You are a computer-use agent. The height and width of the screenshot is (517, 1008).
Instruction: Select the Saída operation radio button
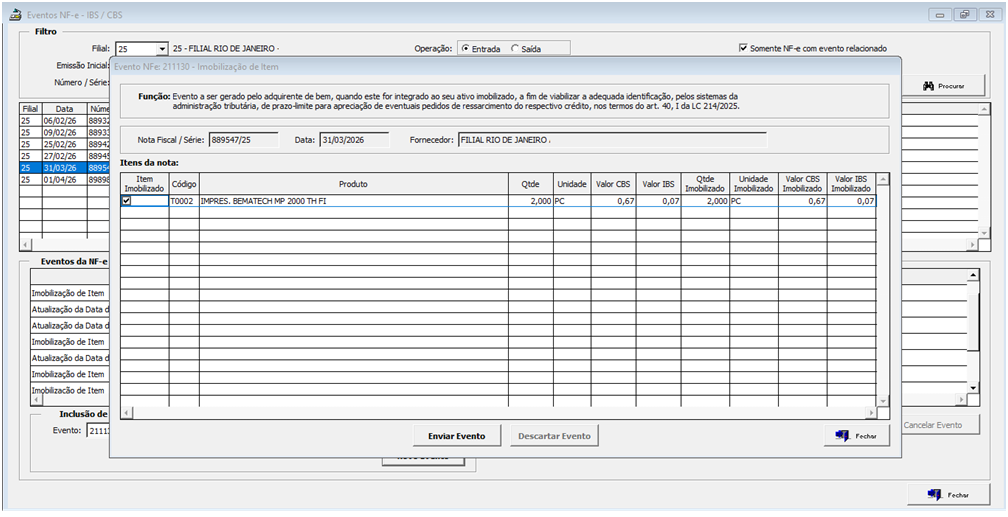[x=515, y=48]
